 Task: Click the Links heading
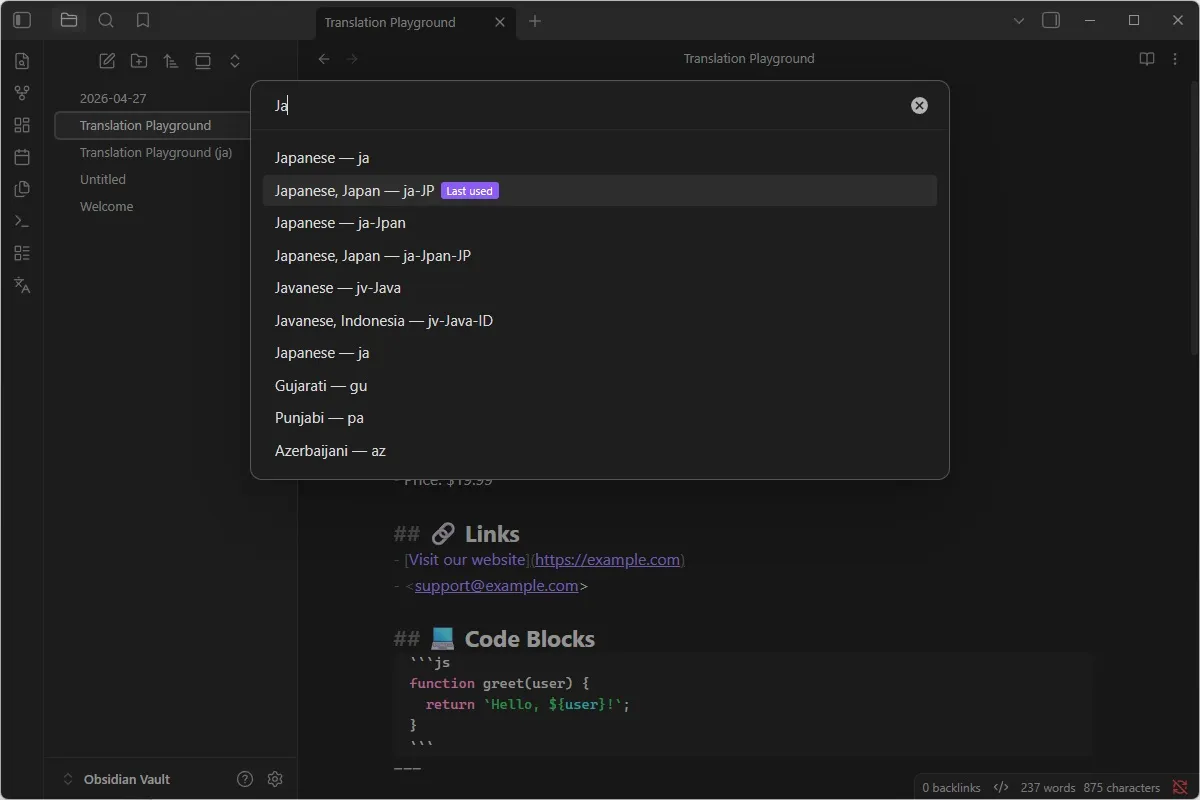492,534
